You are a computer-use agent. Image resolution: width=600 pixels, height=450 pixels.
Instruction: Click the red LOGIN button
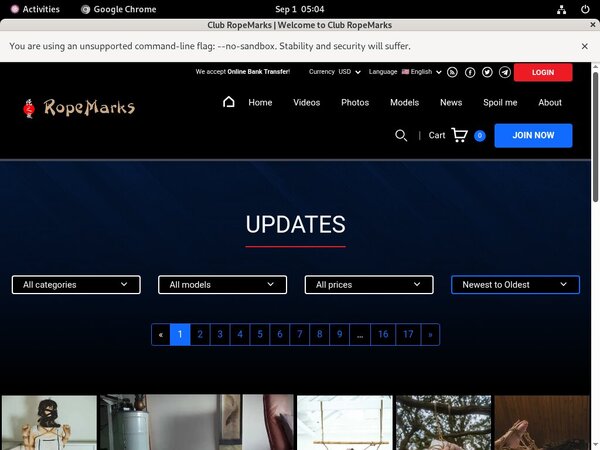[x=543, y=72]
